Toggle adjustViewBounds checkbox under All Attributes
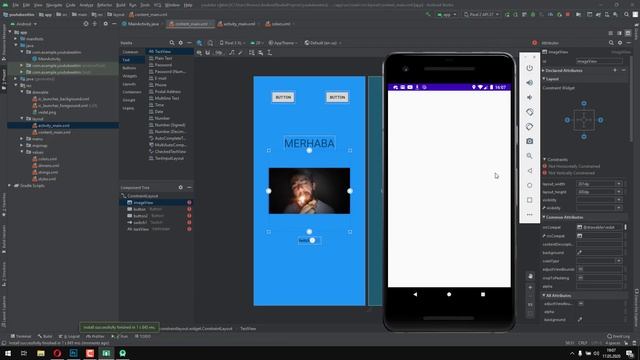This screenshot has height=360, width=640. tap(580, 304)
